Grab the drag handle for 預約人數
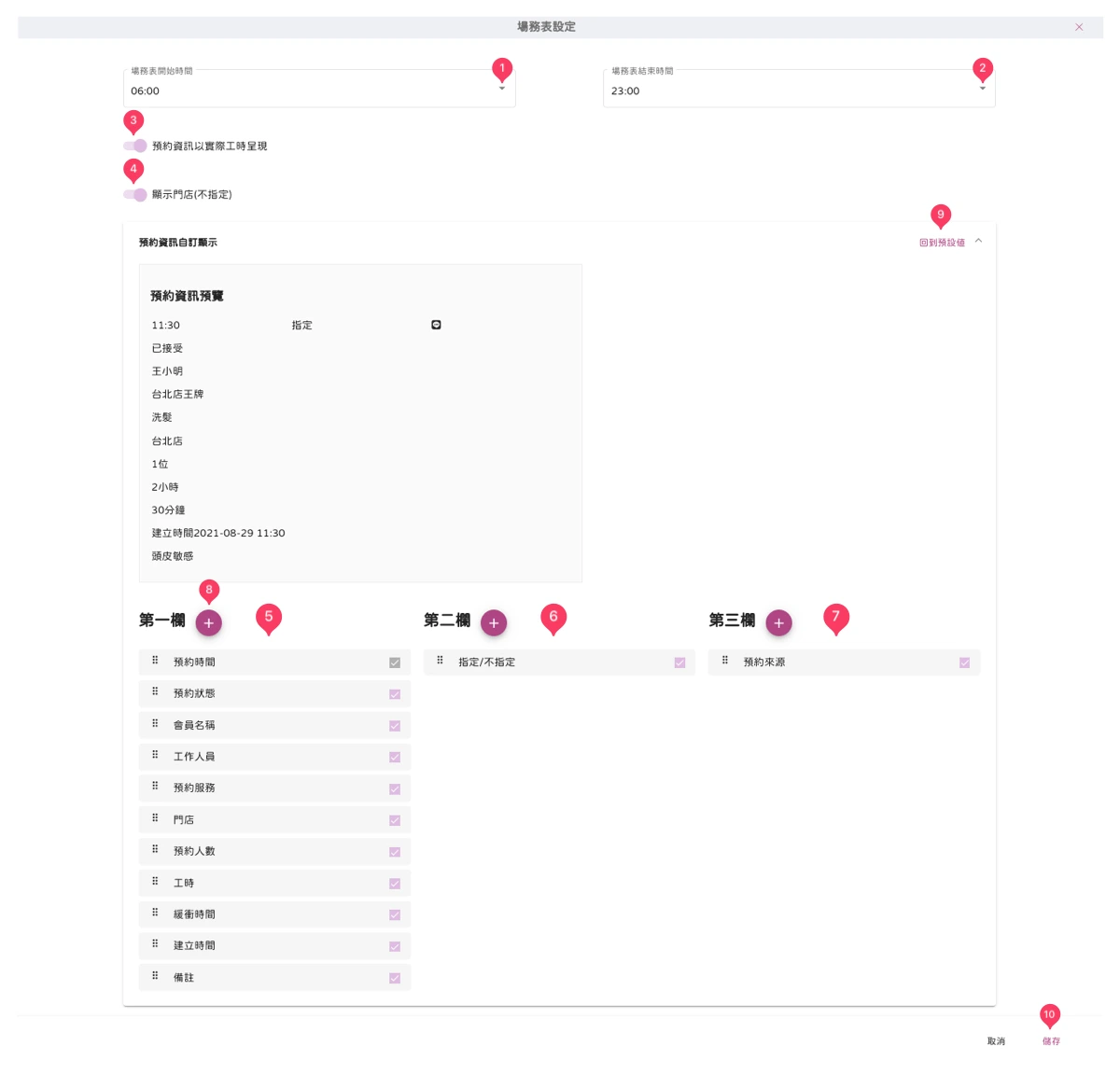1120x1074 pixels. coord(155,850)
